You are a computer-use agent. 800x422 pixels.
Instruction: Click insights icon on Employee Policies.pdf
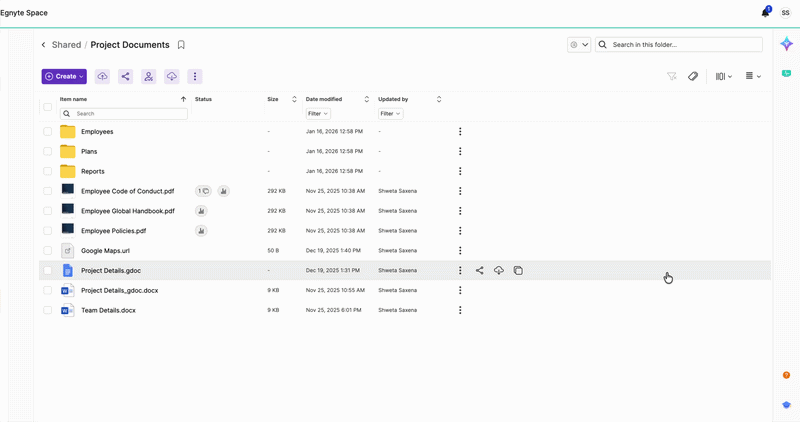201,231
